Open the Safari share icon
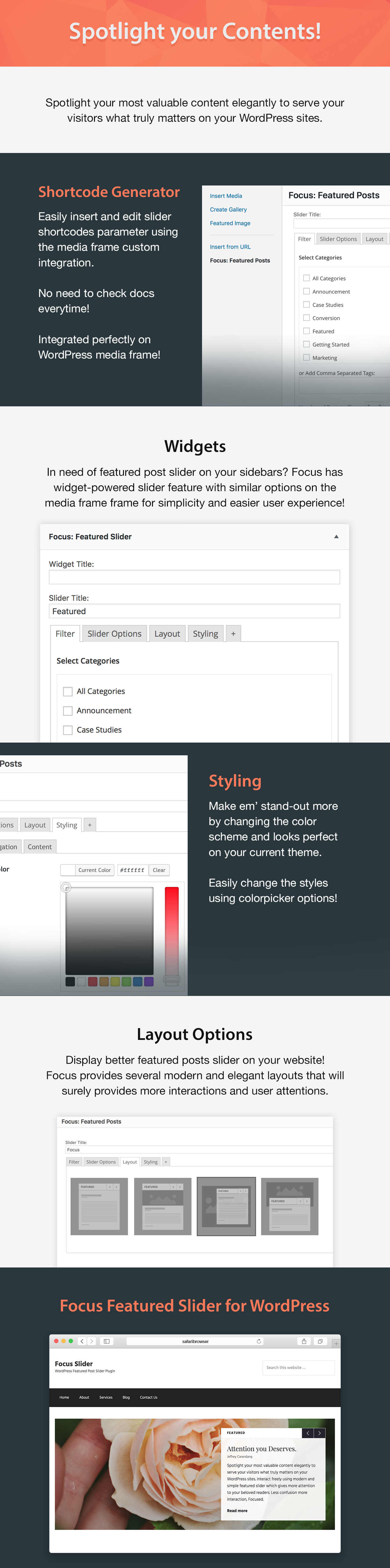This screenshot has width=390, height=1568. pos(304,1341)
